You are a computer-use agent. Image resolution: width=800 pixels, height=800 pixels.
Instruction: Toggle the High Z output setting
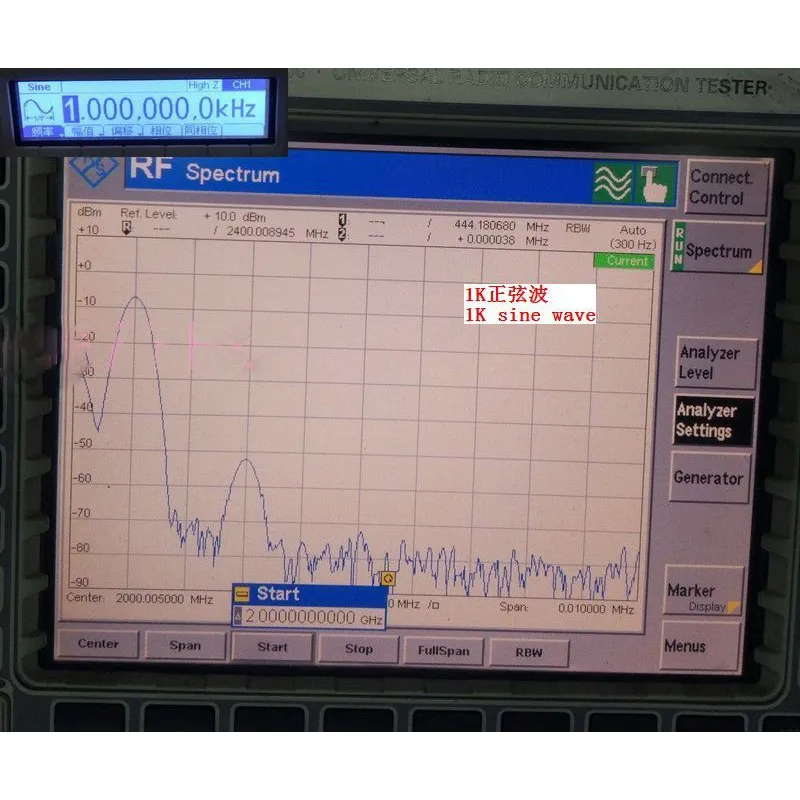(203, 85)
